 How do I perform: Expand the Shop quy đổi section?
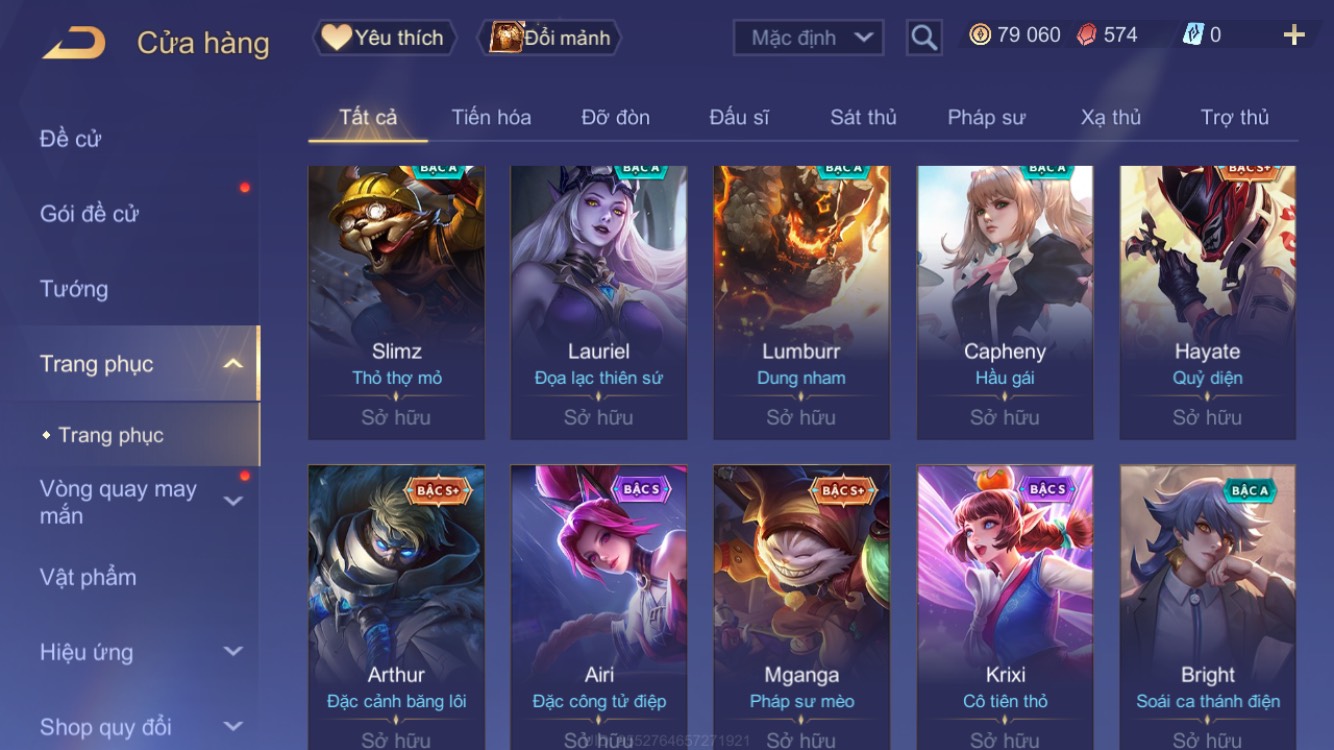coord(233,727)
